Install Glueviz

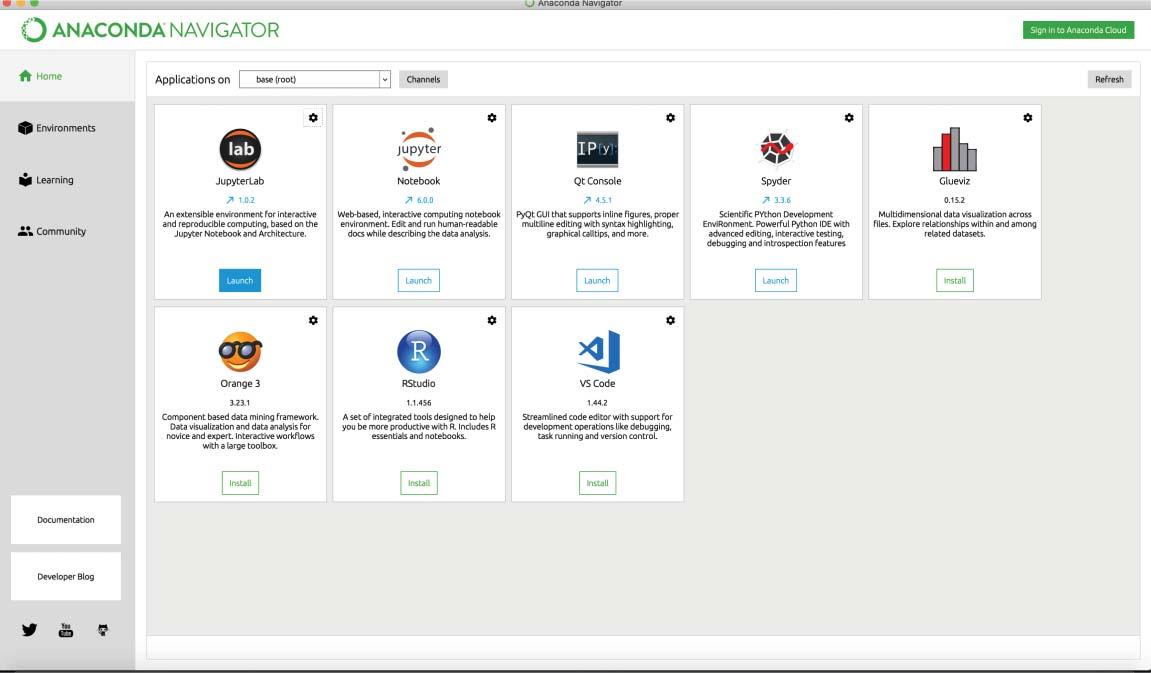[954, 280]
